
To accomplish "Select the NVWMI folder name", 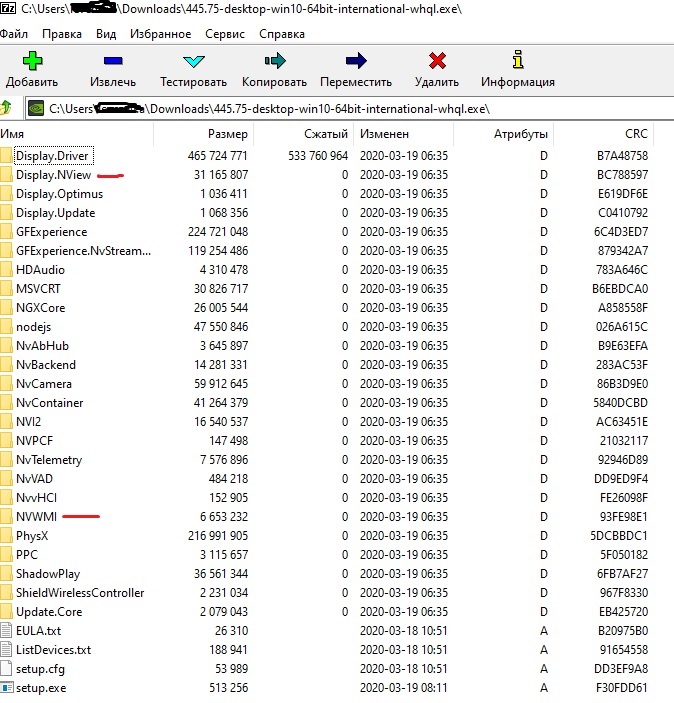I will coord(36,516).
